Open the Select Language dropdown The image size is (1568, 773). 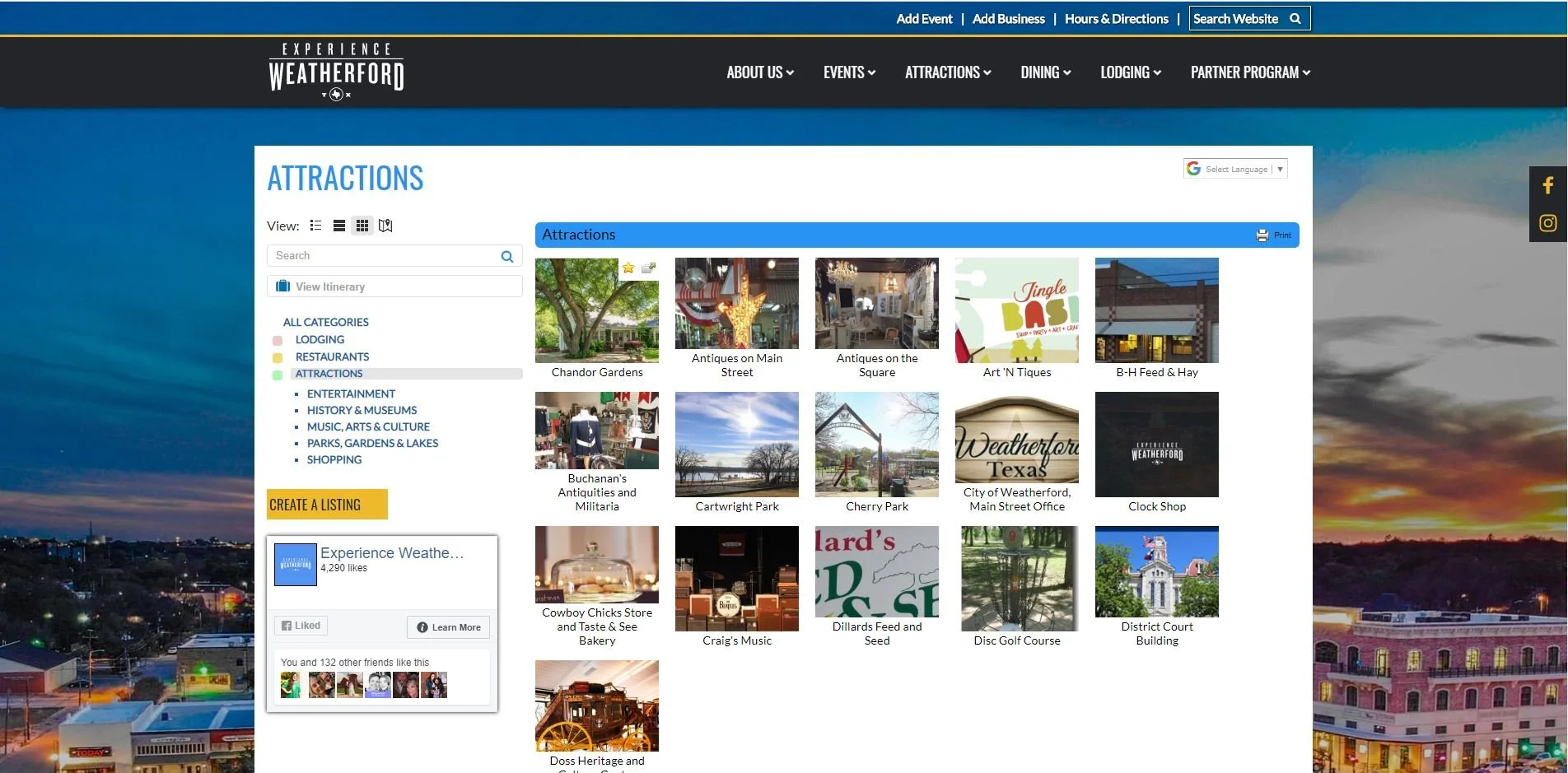[1235, 168]
